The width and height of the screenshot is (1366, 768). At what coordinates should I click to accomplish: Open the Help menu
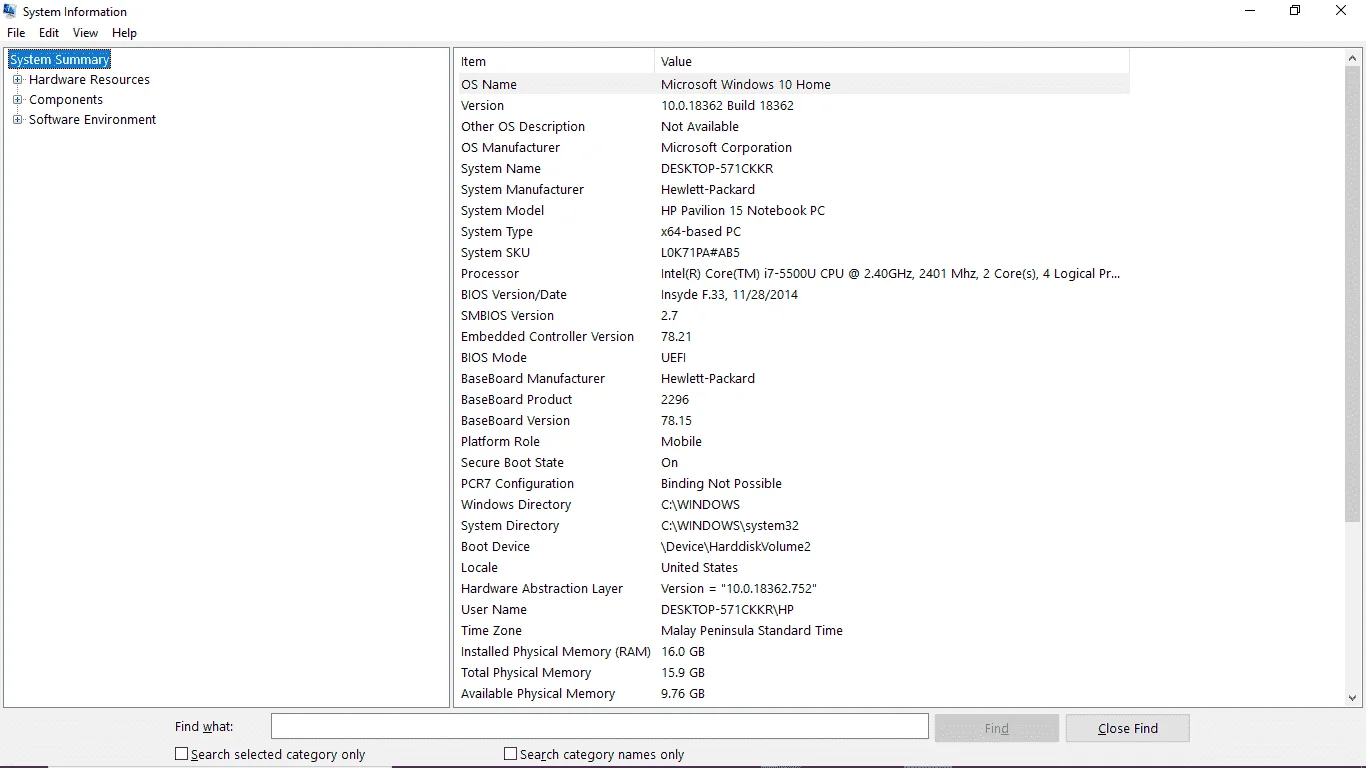coord(124,33)
